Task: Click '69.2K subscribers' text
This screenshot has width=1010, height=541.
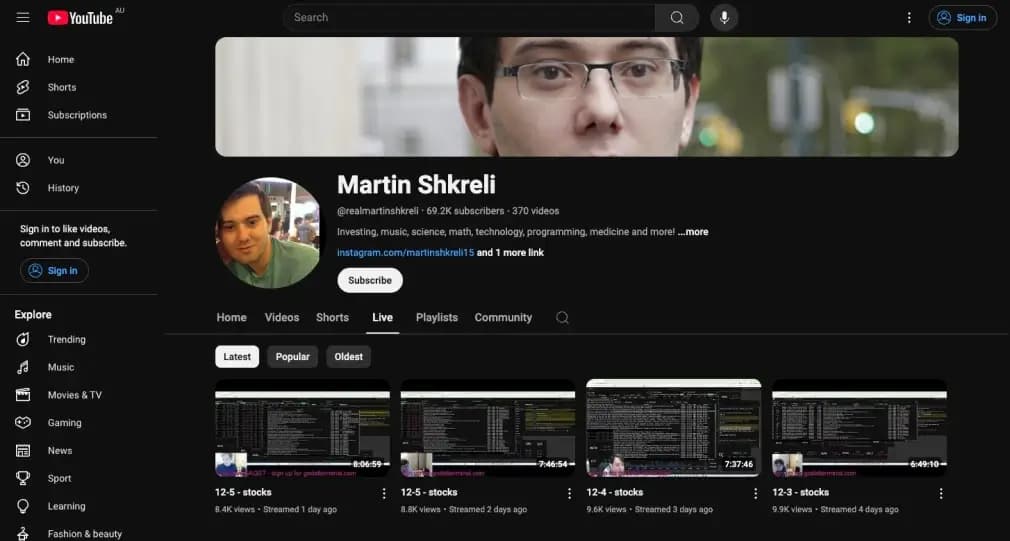Action: click(465, 211)
